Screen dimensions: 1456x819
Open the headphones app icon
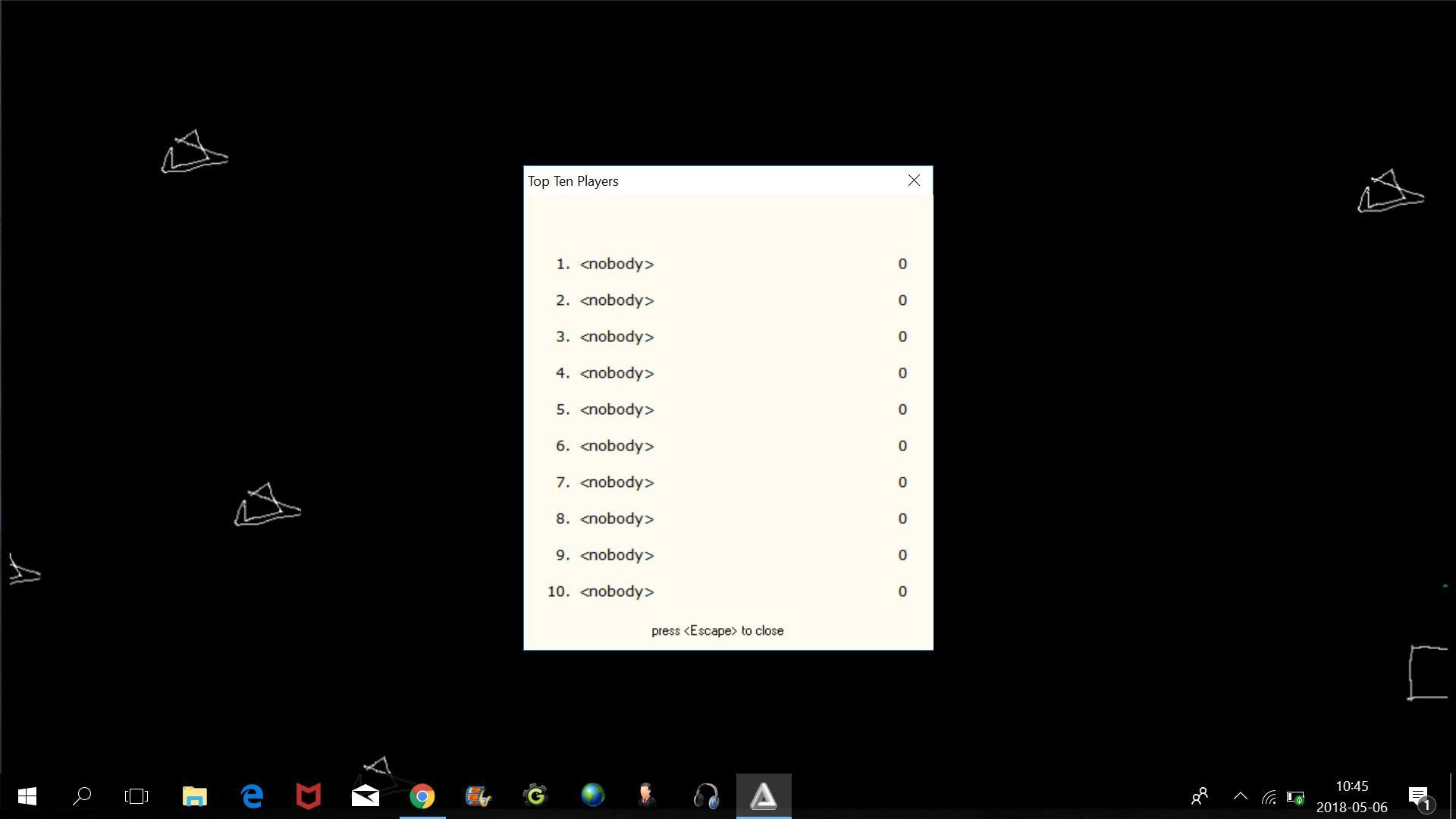click(x=707, y=796)
